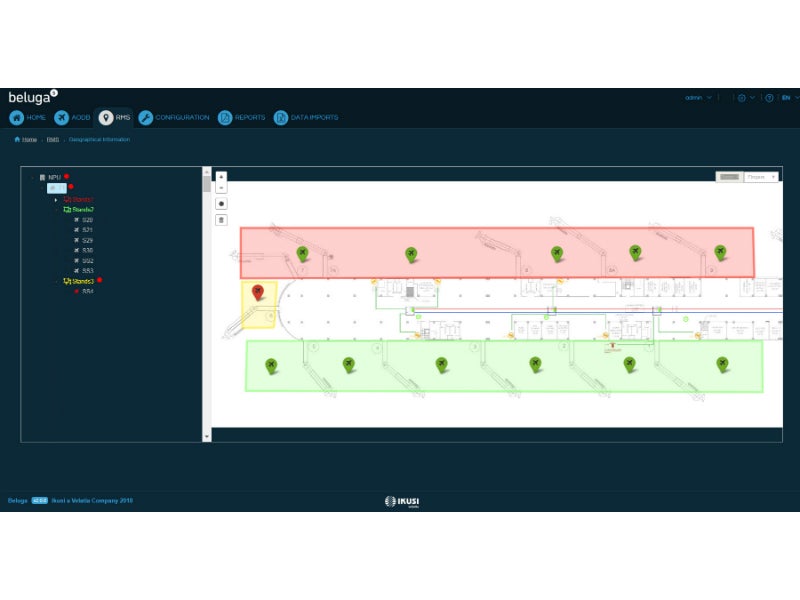This screenshot has width=800, height=600.
Task: Go to AODB tab
Action: pyautogui.click(x=72, y=117)
